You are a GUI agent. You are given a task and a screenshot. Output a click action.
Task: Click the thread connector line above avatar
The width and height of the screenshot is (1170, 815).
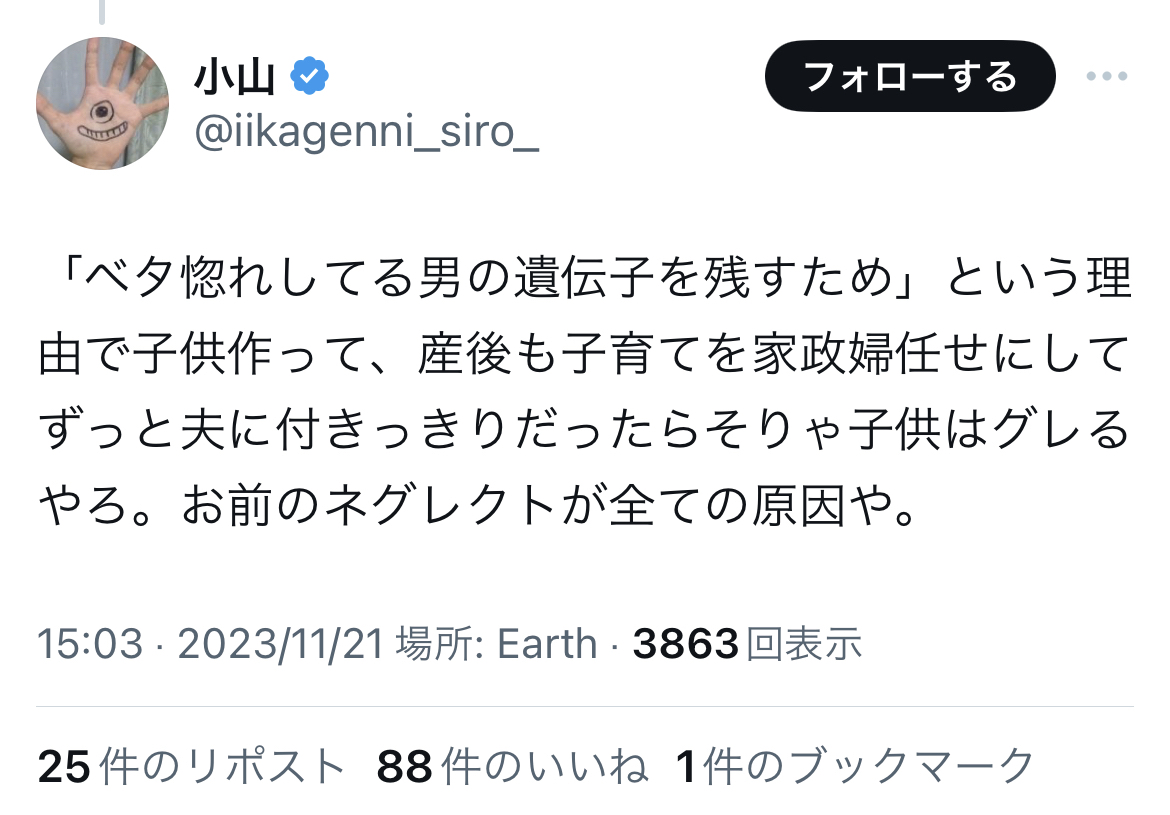102,12
